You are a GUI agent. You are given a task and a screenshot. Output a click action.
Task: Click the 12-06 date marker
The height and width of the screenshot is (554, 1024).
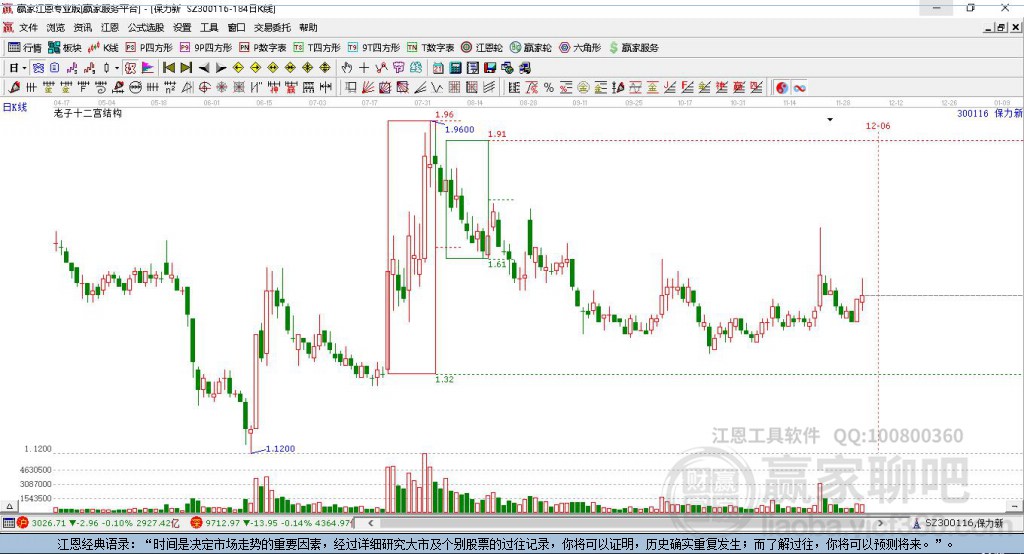pos(878,126)
